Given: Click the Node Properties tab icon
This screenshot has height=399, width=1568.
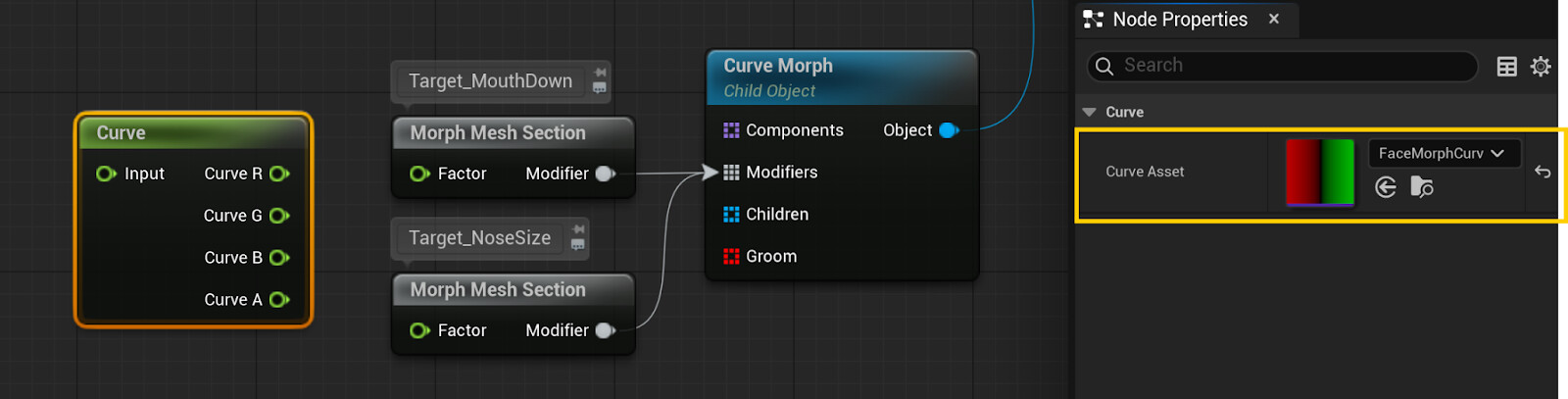Looking at the screenshot, I should 1094,19.
